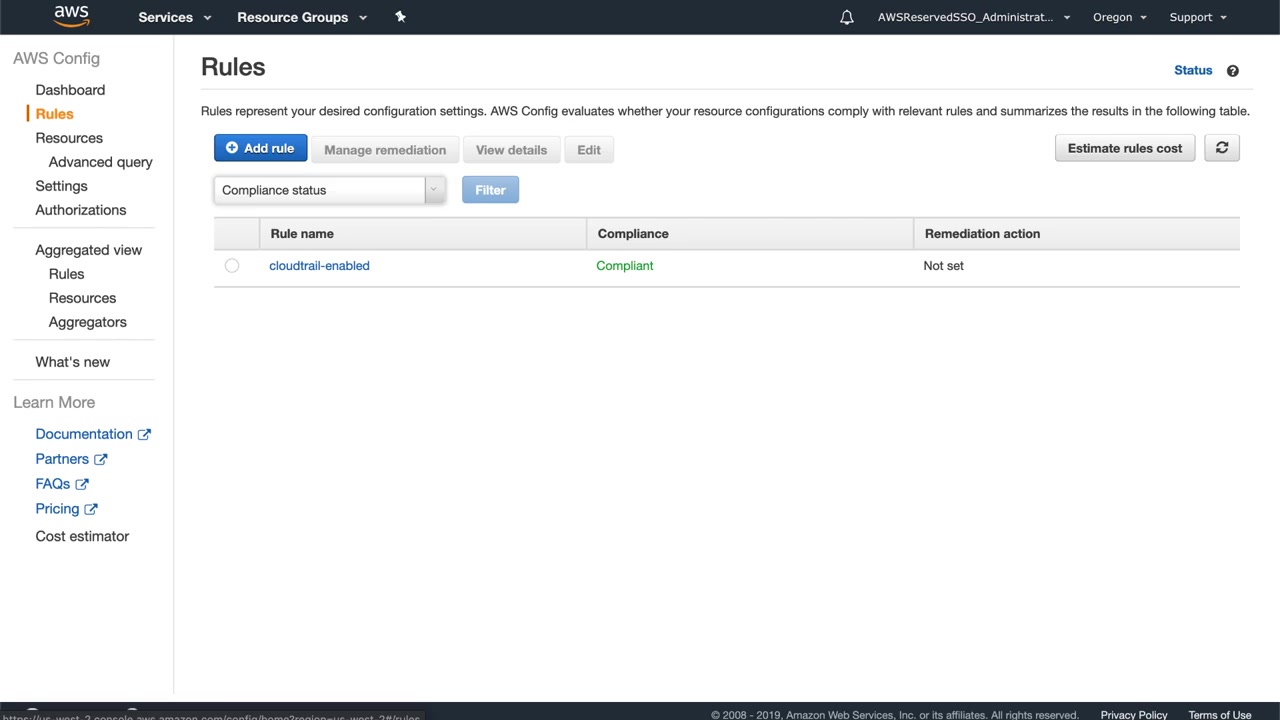Click external link icon beside Partners

(100, 459)
